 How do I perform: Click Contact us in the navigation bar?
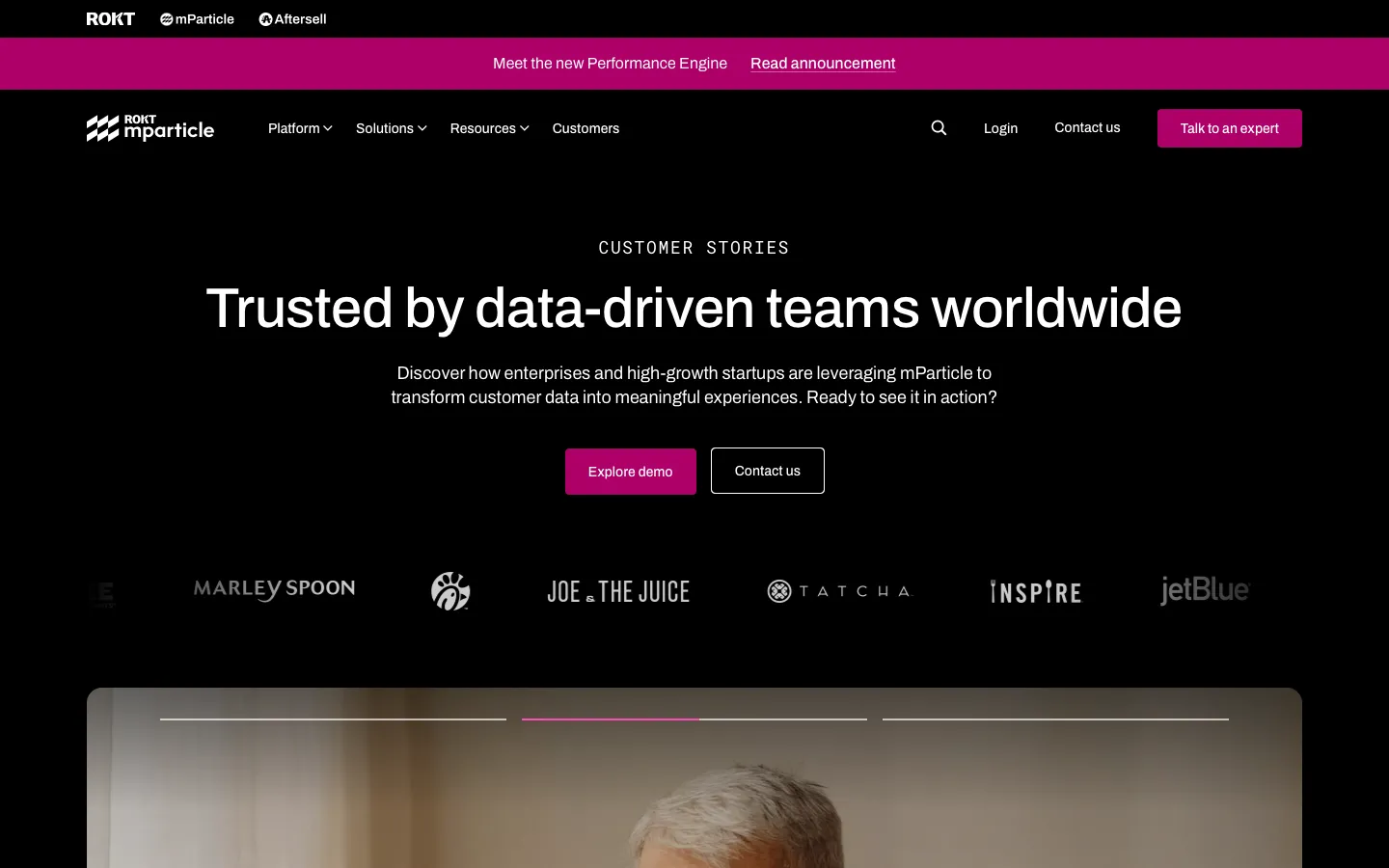tap(1087, 127)
